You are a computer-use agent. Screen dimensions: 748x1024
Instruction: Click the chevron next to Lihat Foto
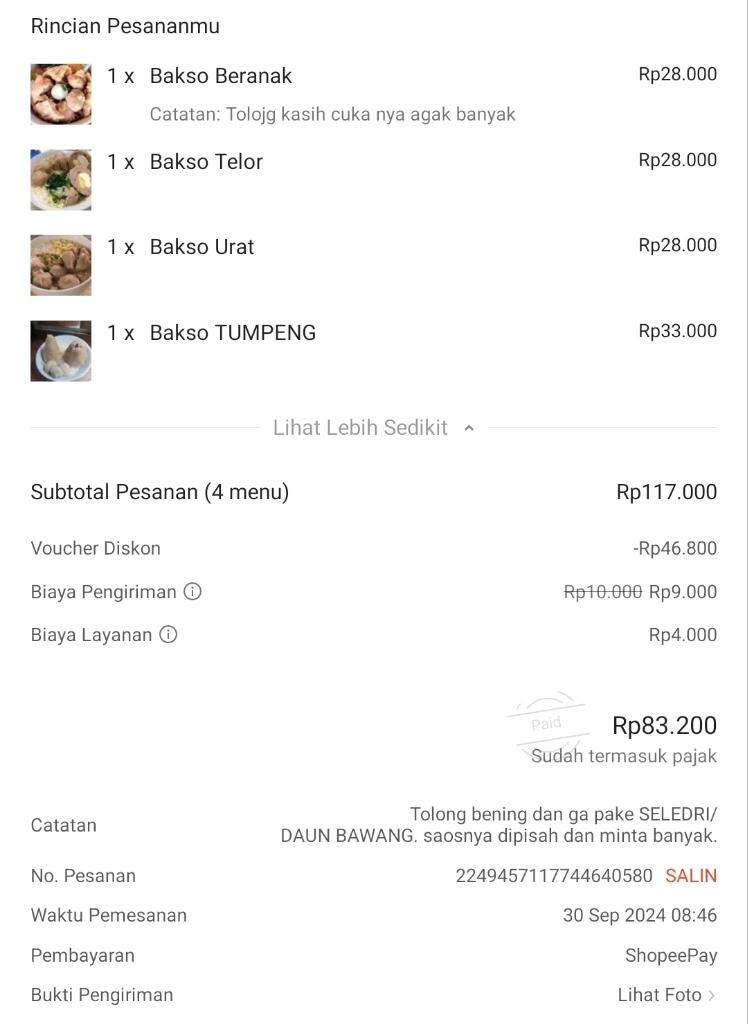tap(712, 995)
